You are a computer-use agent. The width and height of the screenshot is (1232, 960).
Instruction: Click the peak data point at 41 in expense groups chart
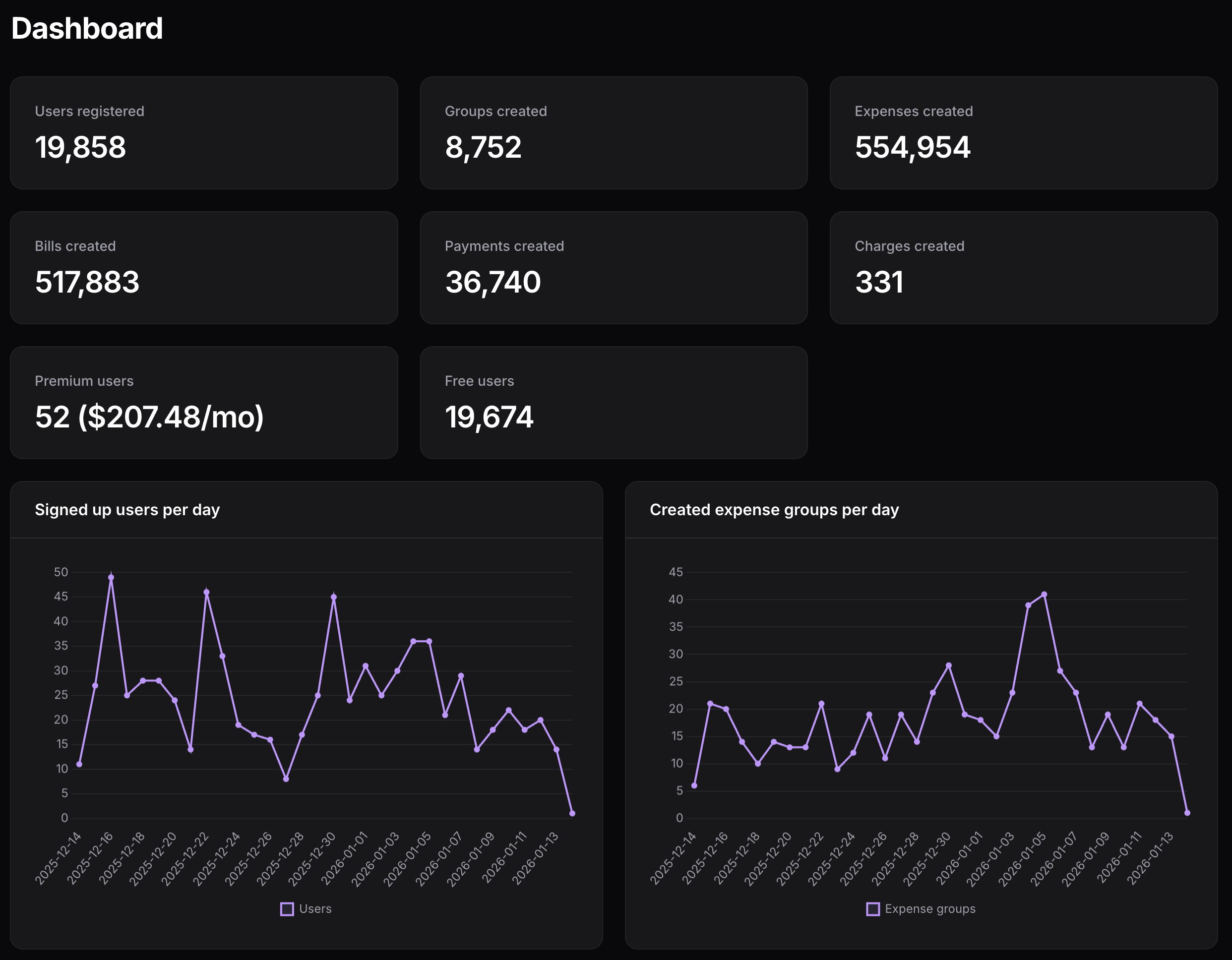pyautogui.click(x=1044, y=595)
